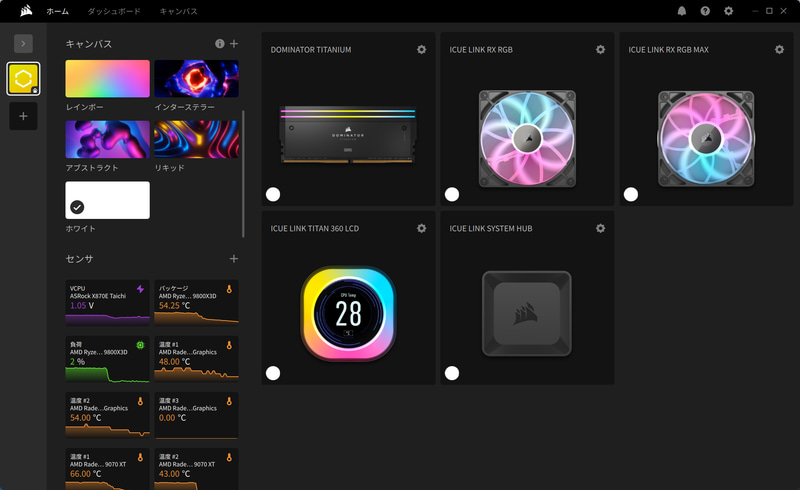Click 66.00 °C sensor thermometer icon
This screenshot has width=800, height=490.
pos(140,457)
